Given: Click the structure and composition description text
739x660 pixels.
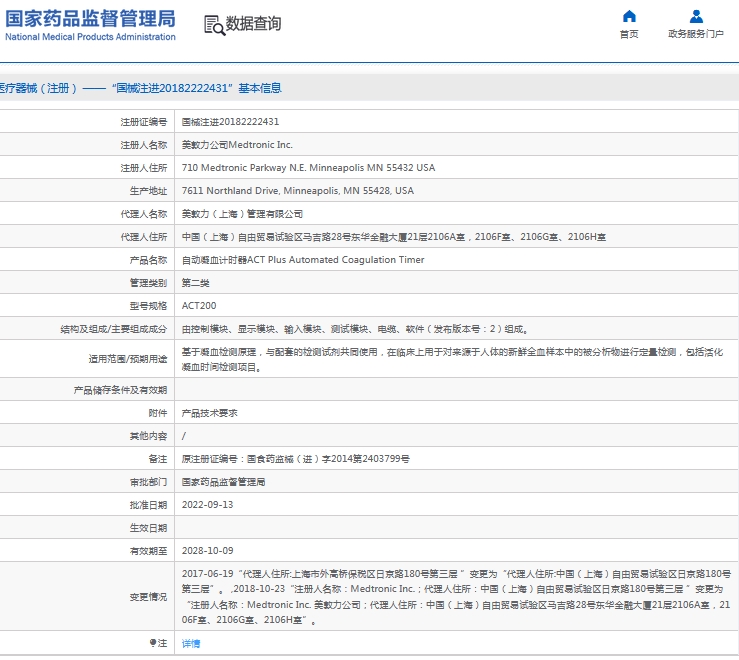Looking at the screenshot, I should coord(354,329).
